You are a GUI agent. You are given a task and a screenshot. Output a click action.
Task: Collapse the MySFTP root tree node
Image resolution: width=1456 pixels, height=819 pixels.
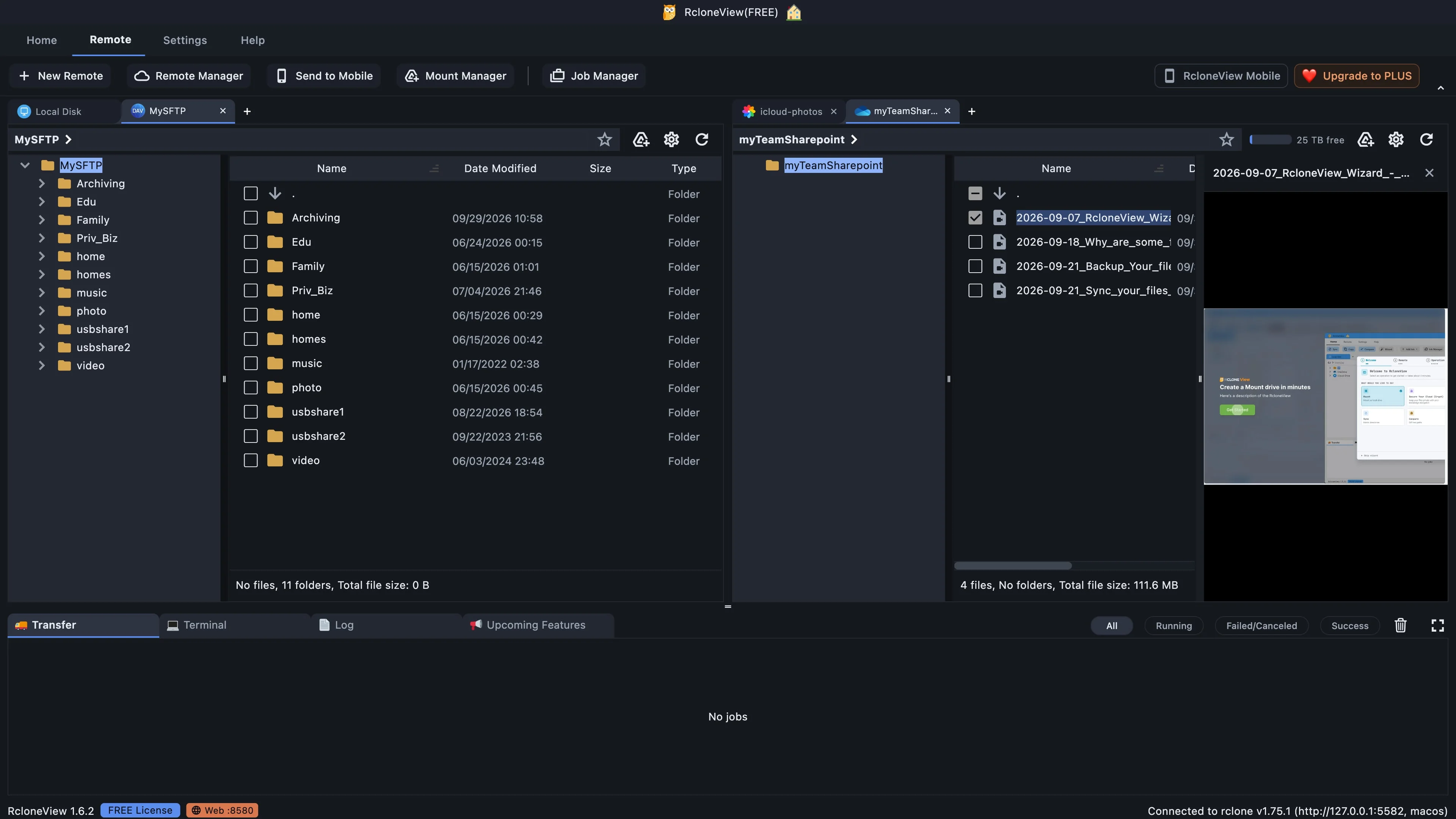(25, 166)
